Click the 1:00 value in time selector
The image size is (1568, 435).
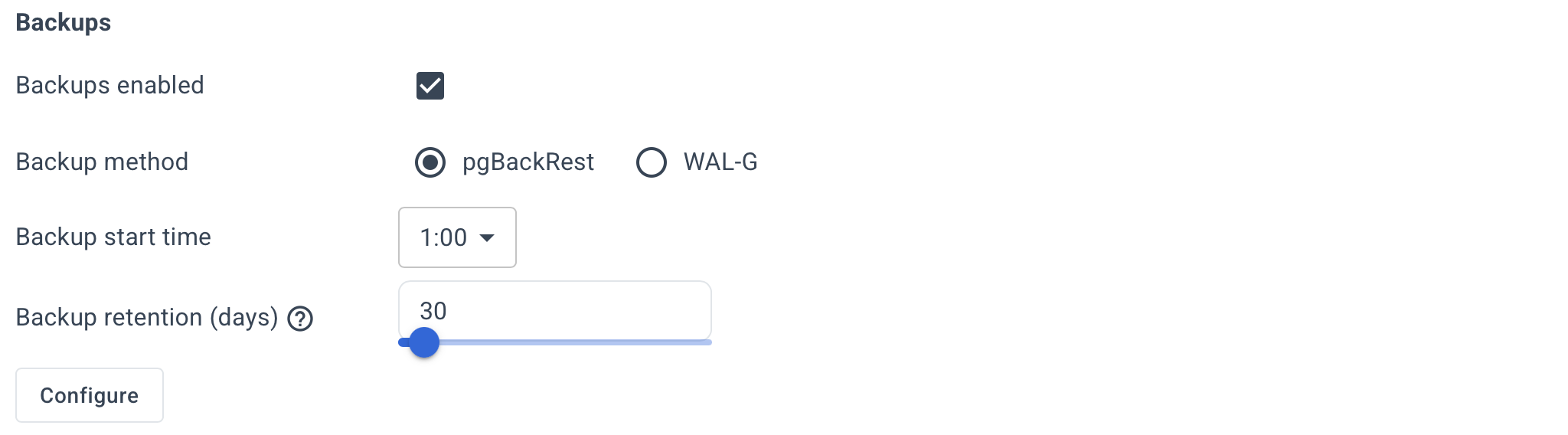pos(443,237)
